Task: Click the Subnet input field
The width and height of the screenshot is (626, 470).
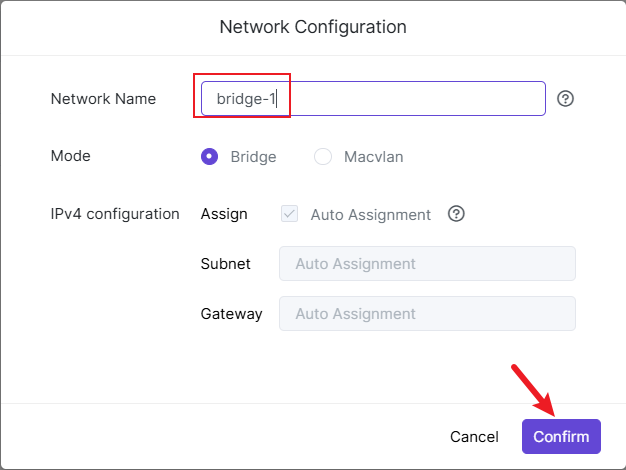Action: point(427,264)
